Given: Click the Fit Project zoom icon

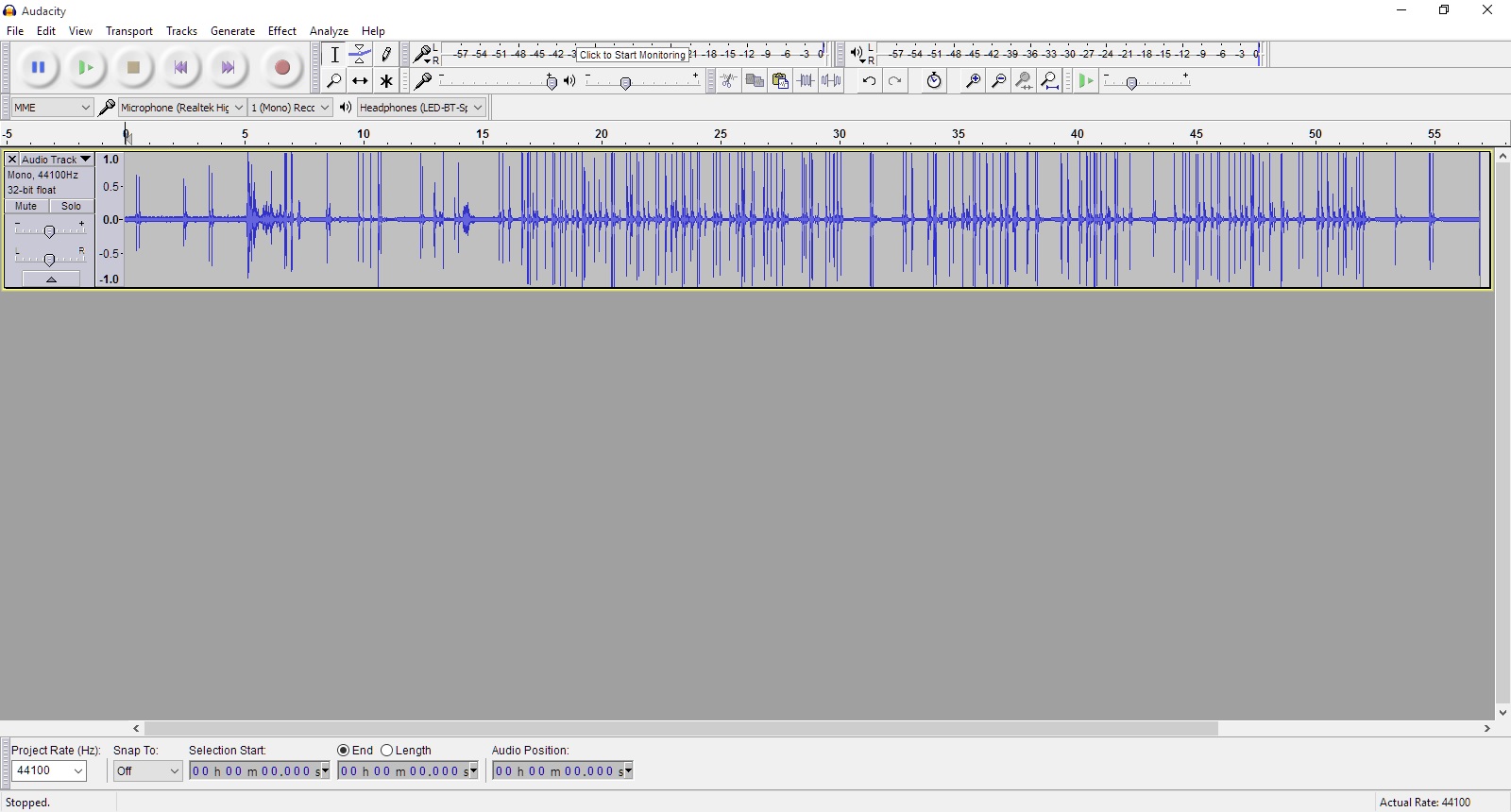Looking at the screenshot, I should [1049, 81].
